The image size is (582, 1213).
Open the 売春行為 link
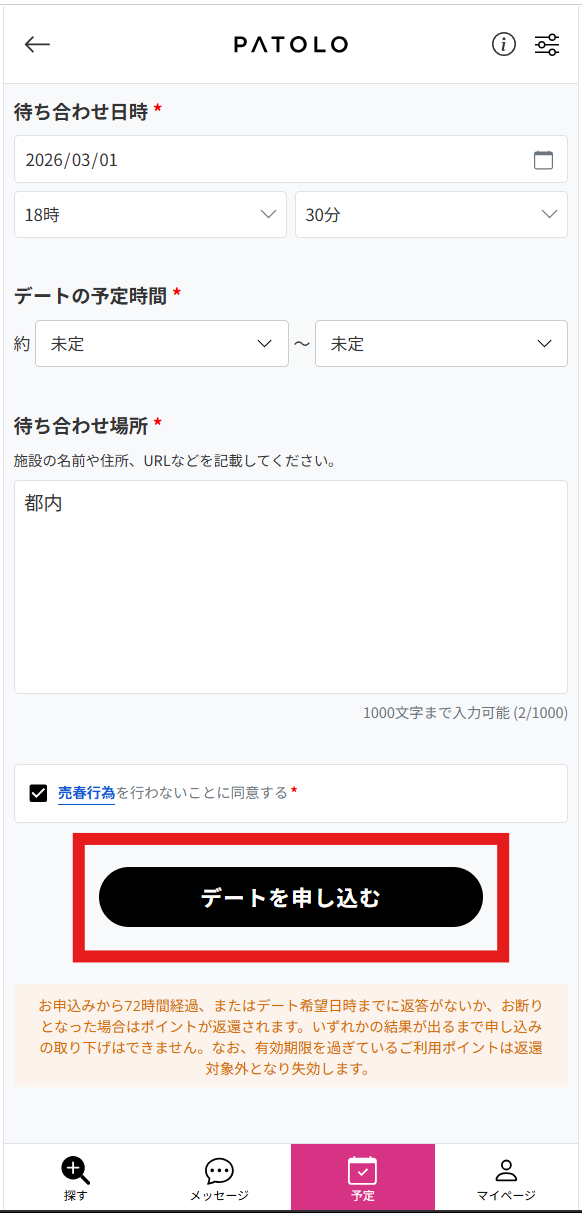[x=86, y=793]
